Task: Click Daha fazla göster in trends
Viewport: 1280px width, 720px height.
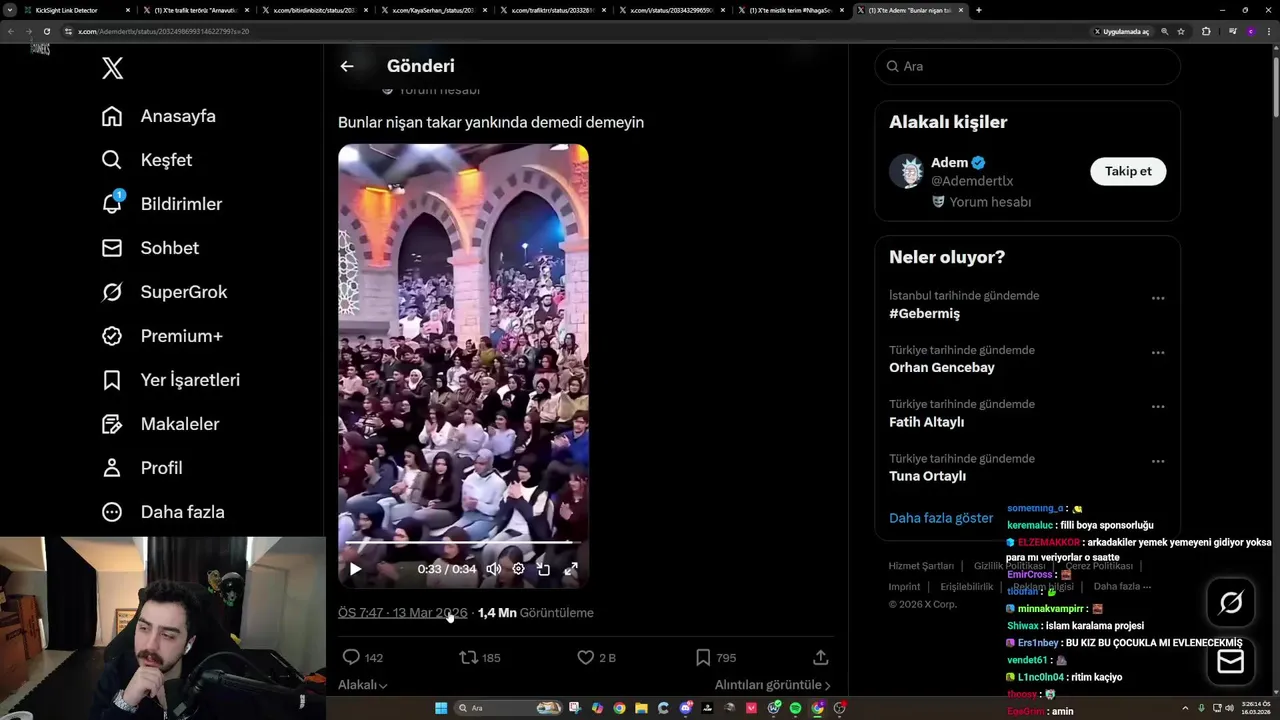Action: point(941,518)
